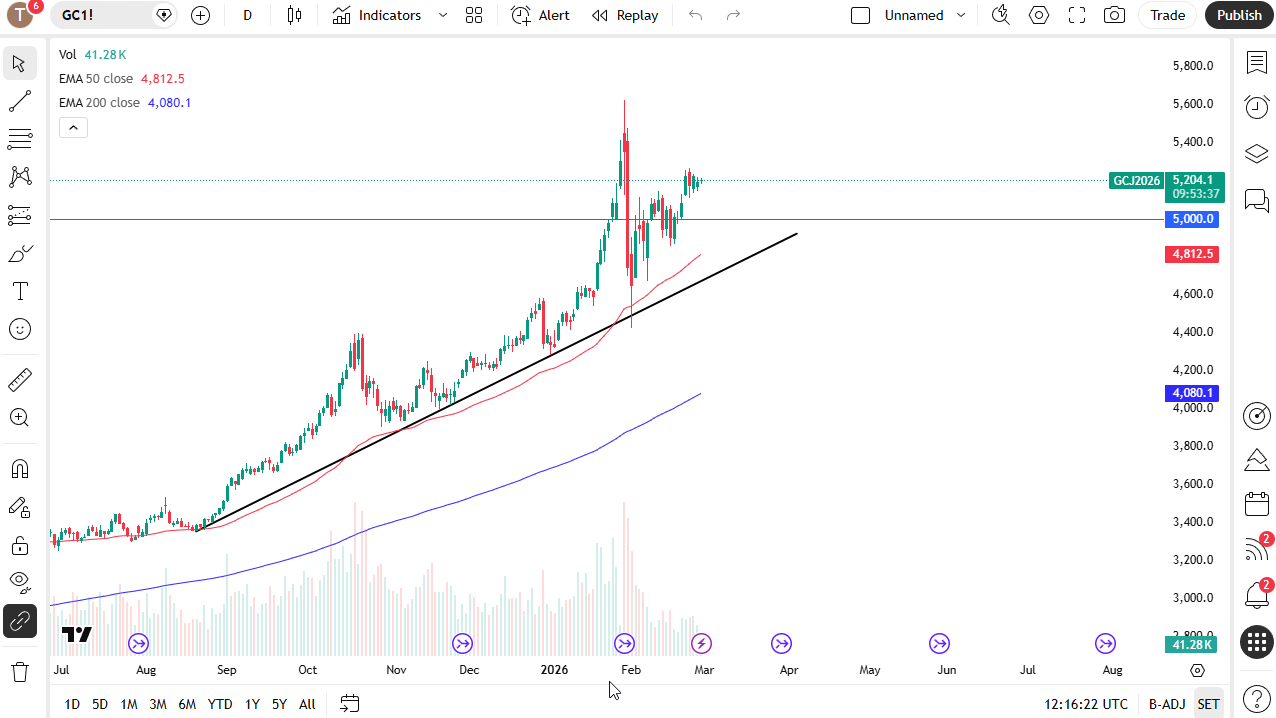Image resolution: width=1276 pixels, height=718 pixels.
Task: Open the products grid menu
Action: pos(1256,642)
